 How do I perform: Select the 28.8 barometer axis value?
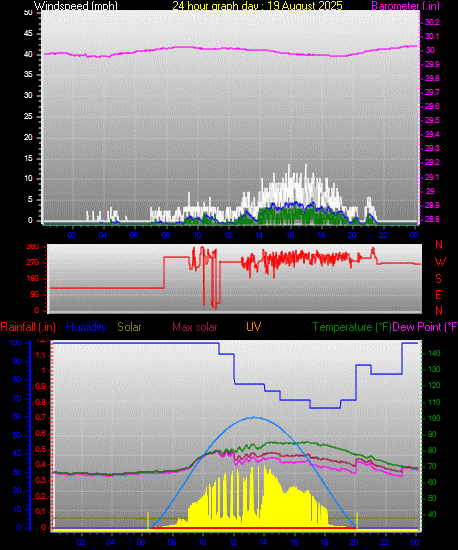pos(432,220)
